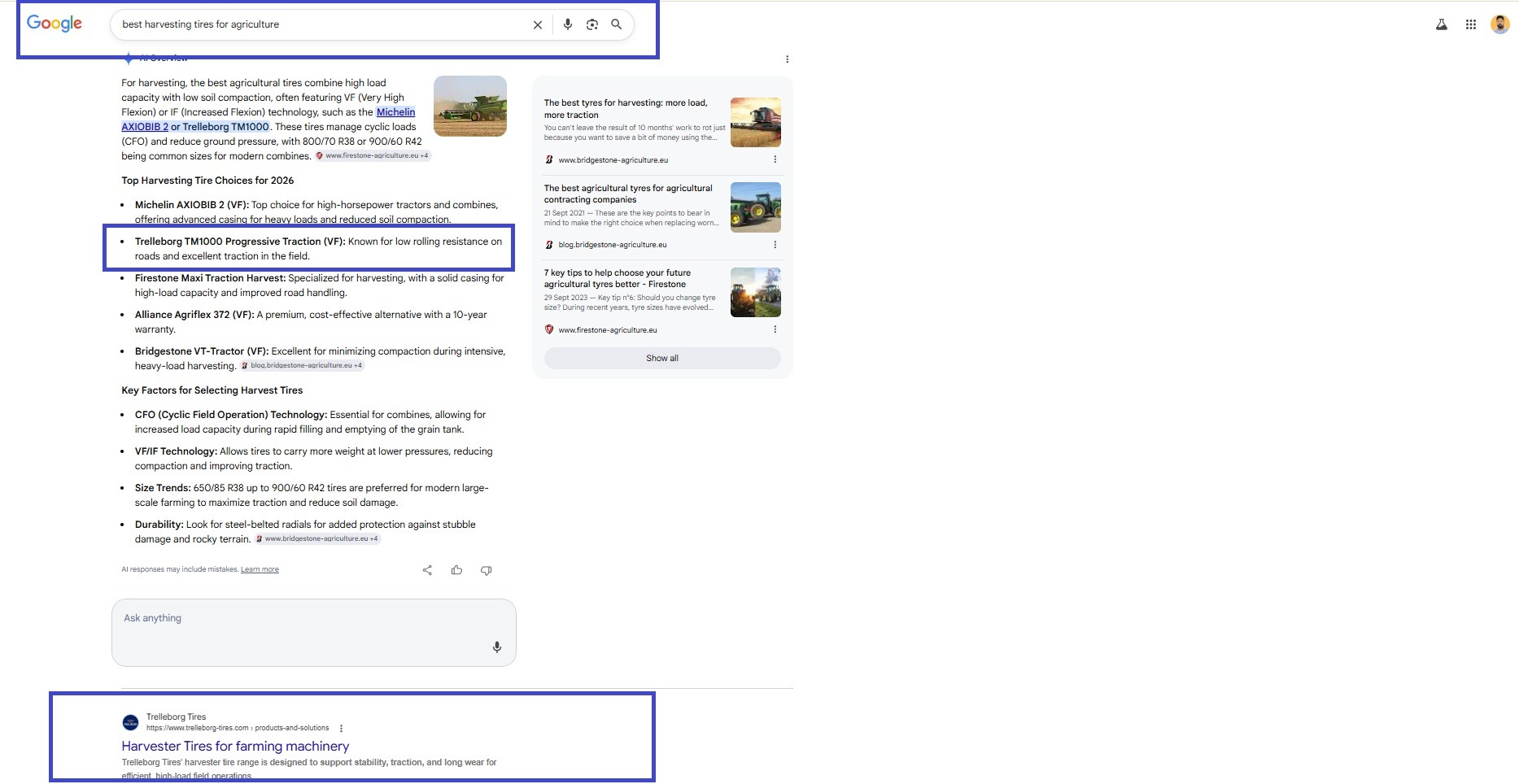The image size is (1519, 784).
Task: Click 'Alliance Agriflex 372 (VF):' bullet text
Action: [x=194, y=315]
